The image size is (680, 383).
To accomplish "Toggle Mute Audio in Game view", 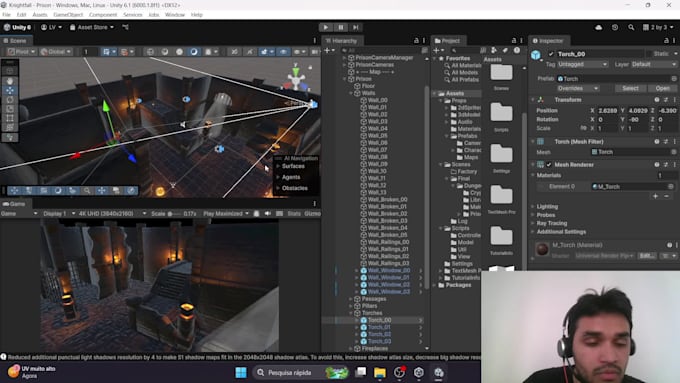I will click(268, 214).
